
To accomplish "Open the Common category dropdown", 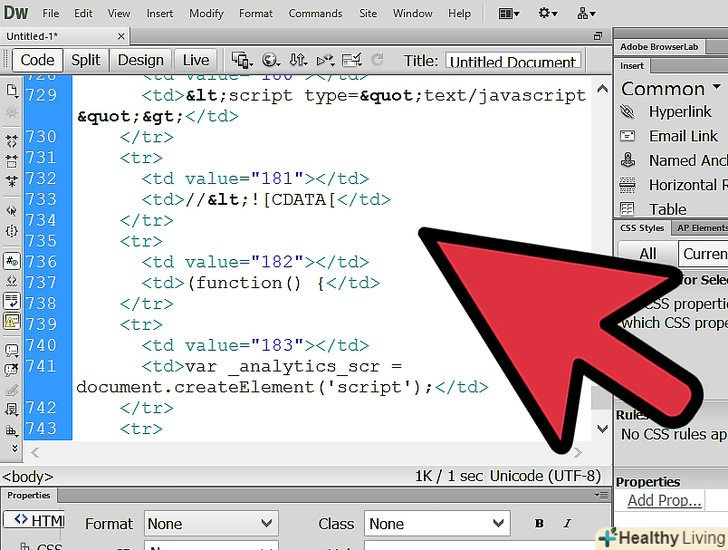I will [671, 89].
